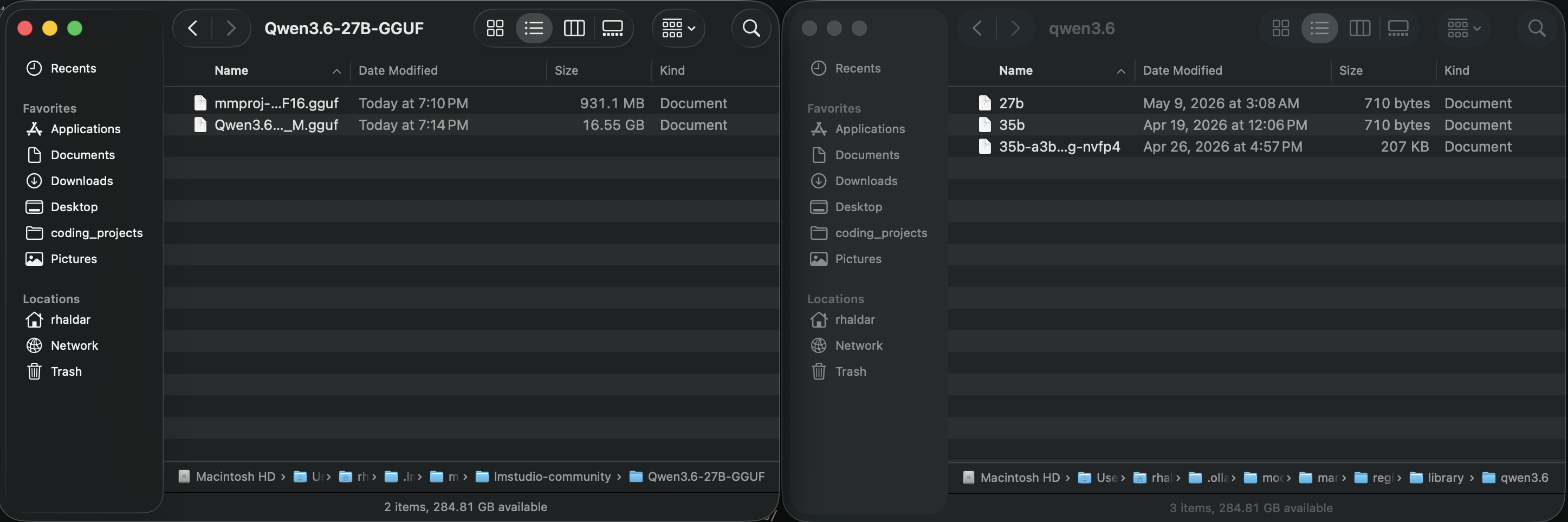The width and height of the screenshot is (1568, 522).
Task: Switch qwen3.6 window to column view
Action: pos(1359,28)
